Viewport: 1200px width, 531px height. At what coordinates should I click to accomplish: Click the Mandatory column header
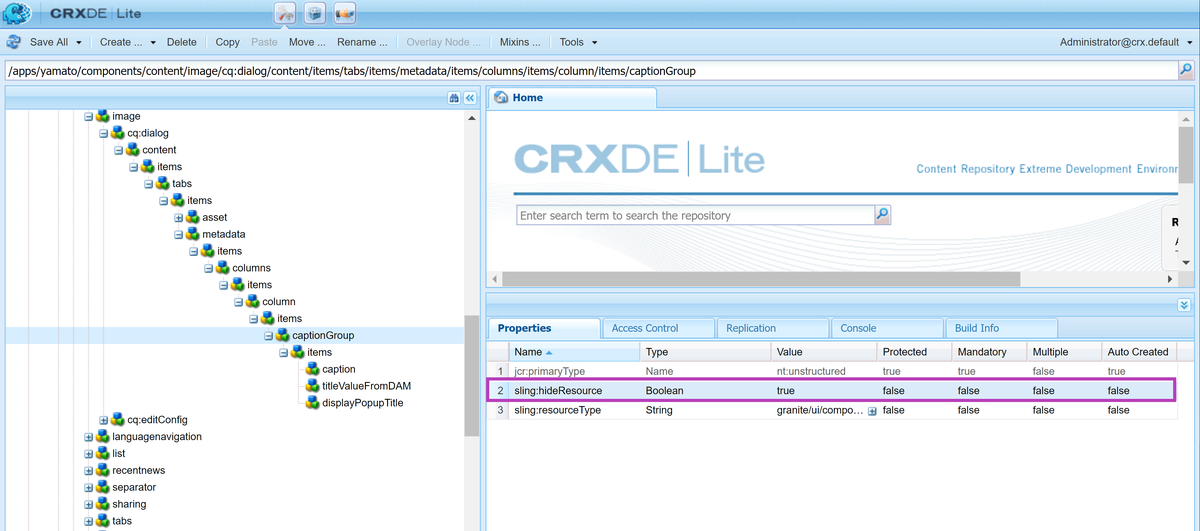(x=988, y=352)
